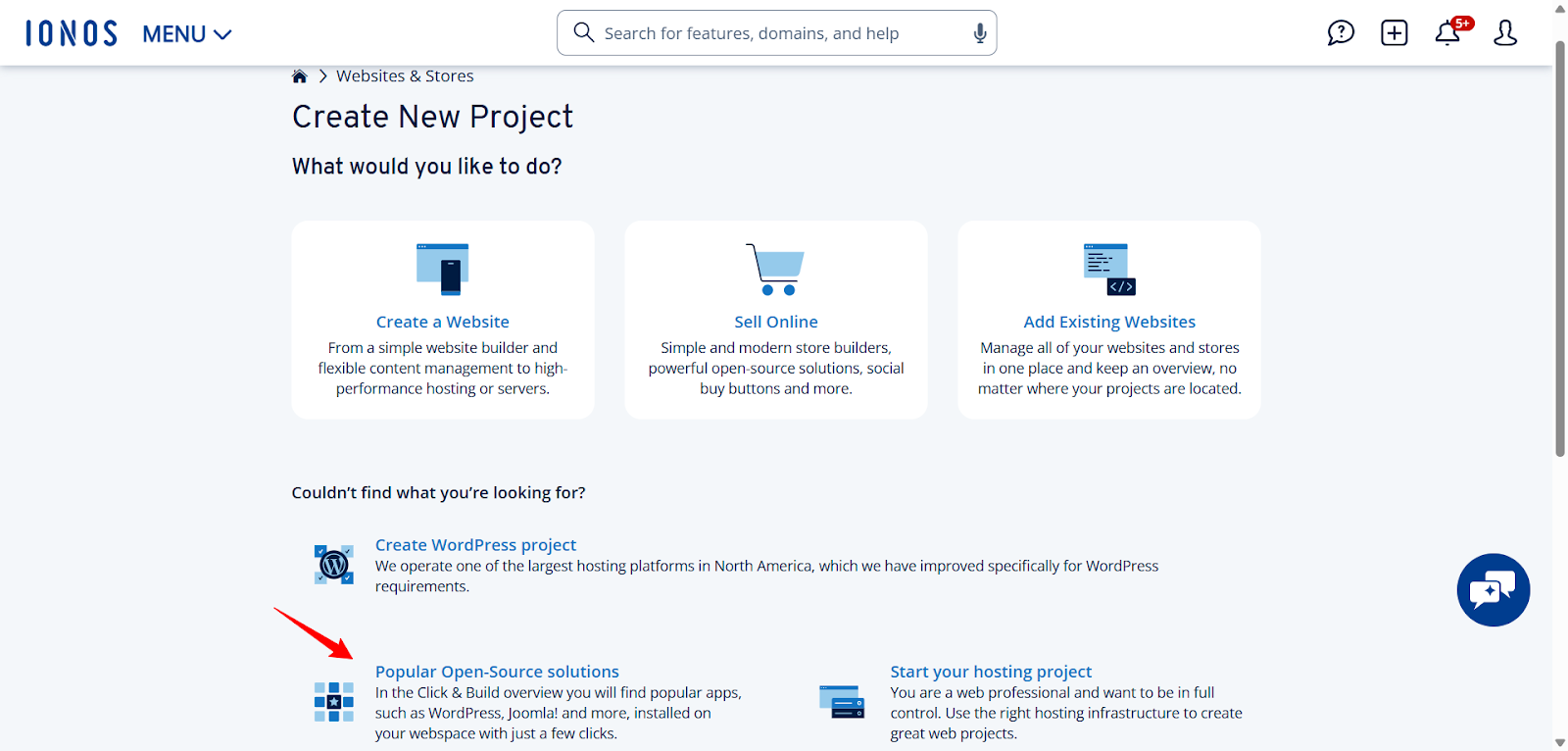Viewport: 1568px width, 751px height.
Task: Click the Sell Online description text
Action: (x=776, y=369)
